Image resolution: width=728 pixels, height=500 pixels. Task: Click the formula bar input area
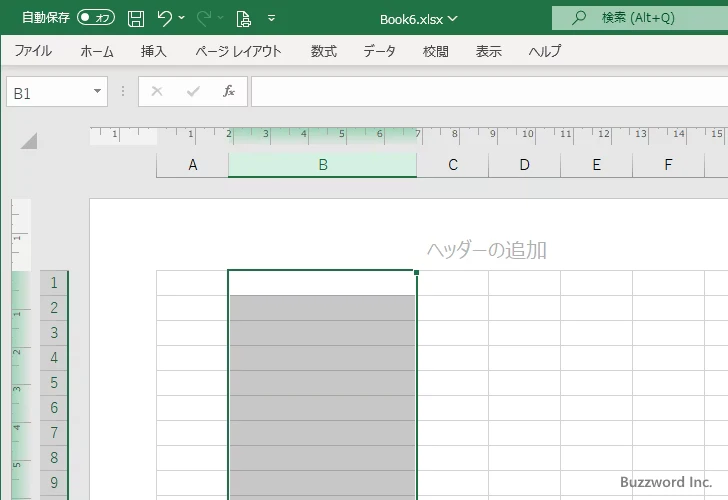(489, 92)
